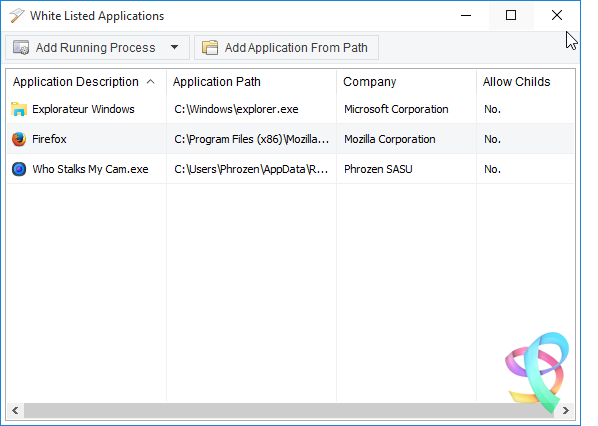The width and height of the screenshot is (598, 426).
Task: Click the horizontal scrollbar left arrow
Action: click(15, 410)
